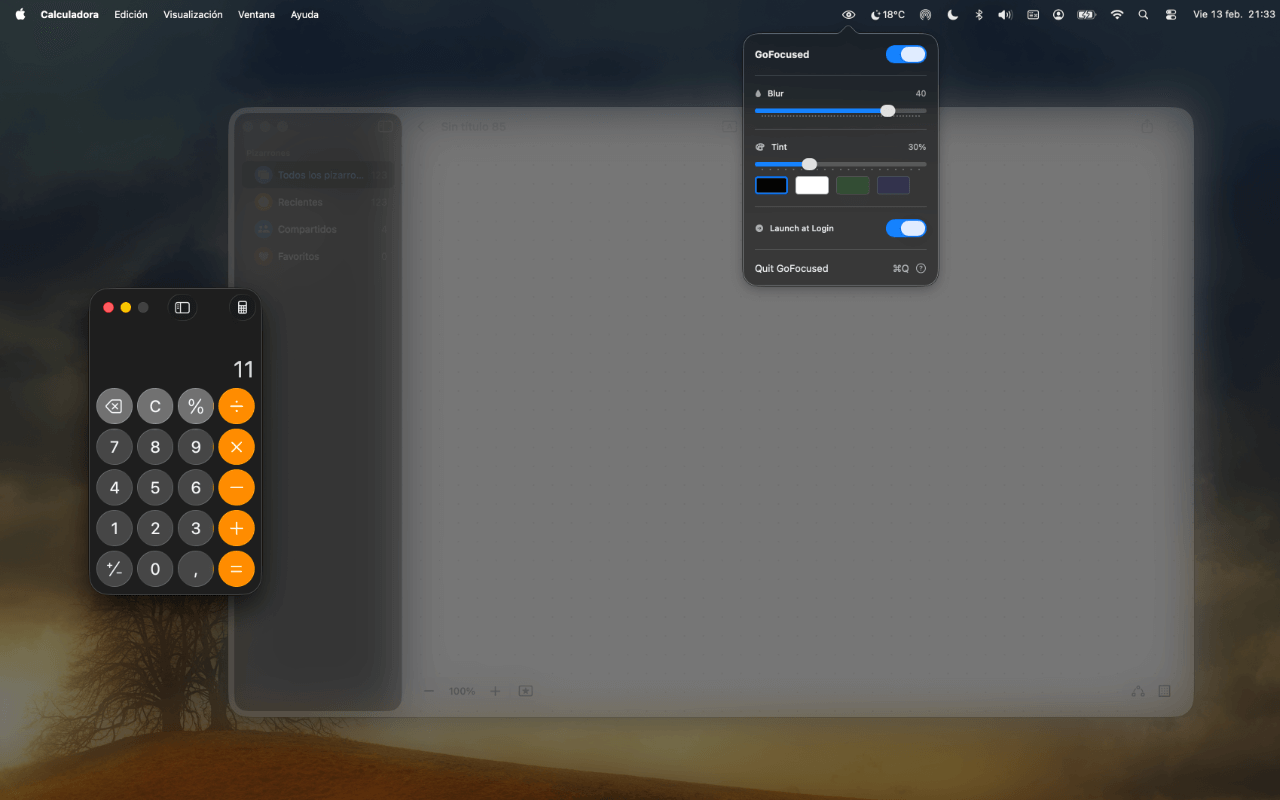Open the Edición menu
This screenshot has height=800, width=1280.
coord(131,14)
